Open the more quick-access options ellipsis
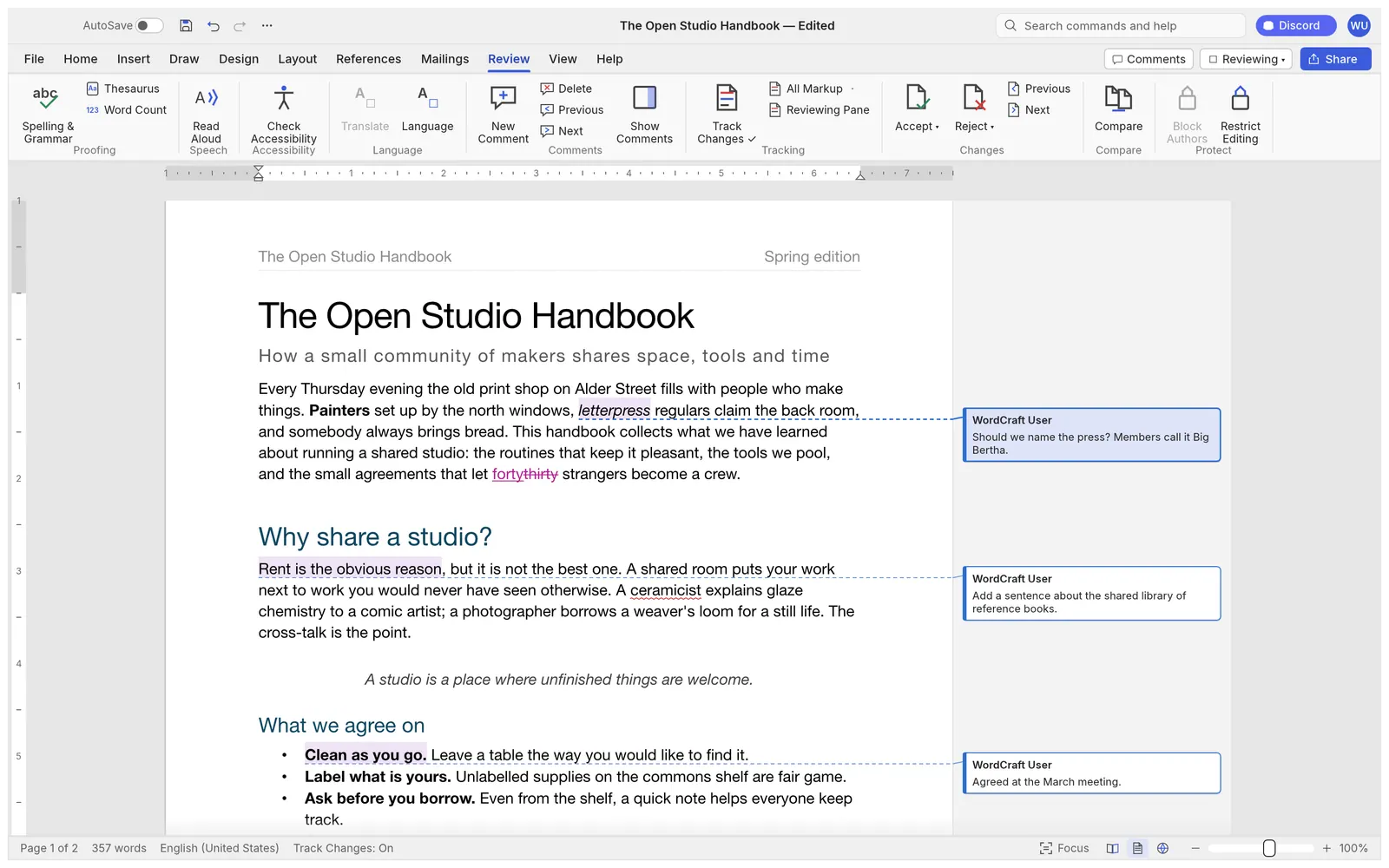Screen dimensions: 1389x868 point(267,26)
